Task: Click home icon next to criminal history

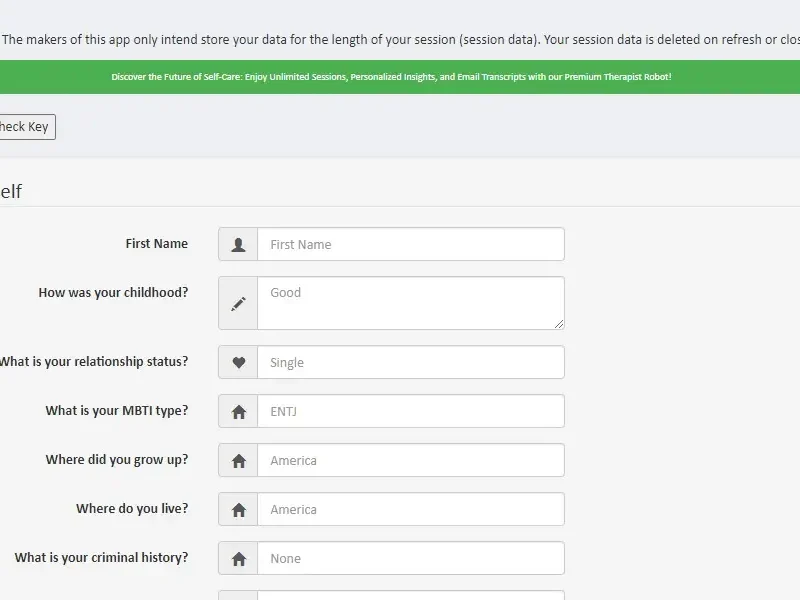Action: point(238,558)
